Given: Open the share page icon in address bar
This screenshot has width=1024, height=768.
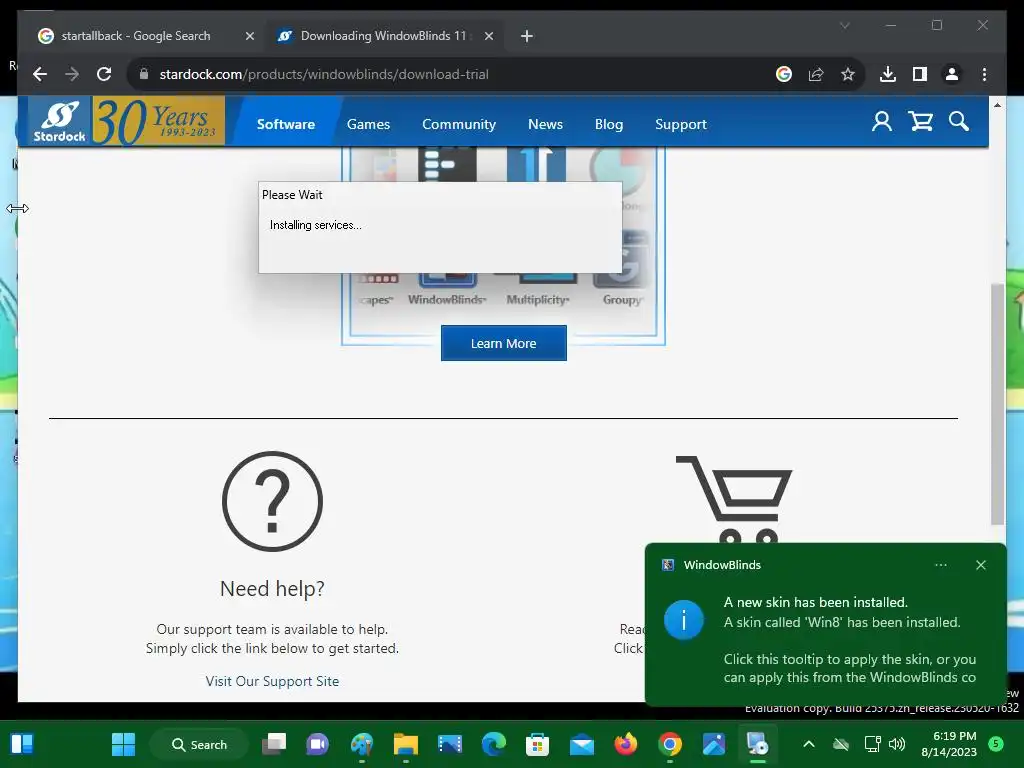Looking at the screenshot, I should [x=816, y=74].
